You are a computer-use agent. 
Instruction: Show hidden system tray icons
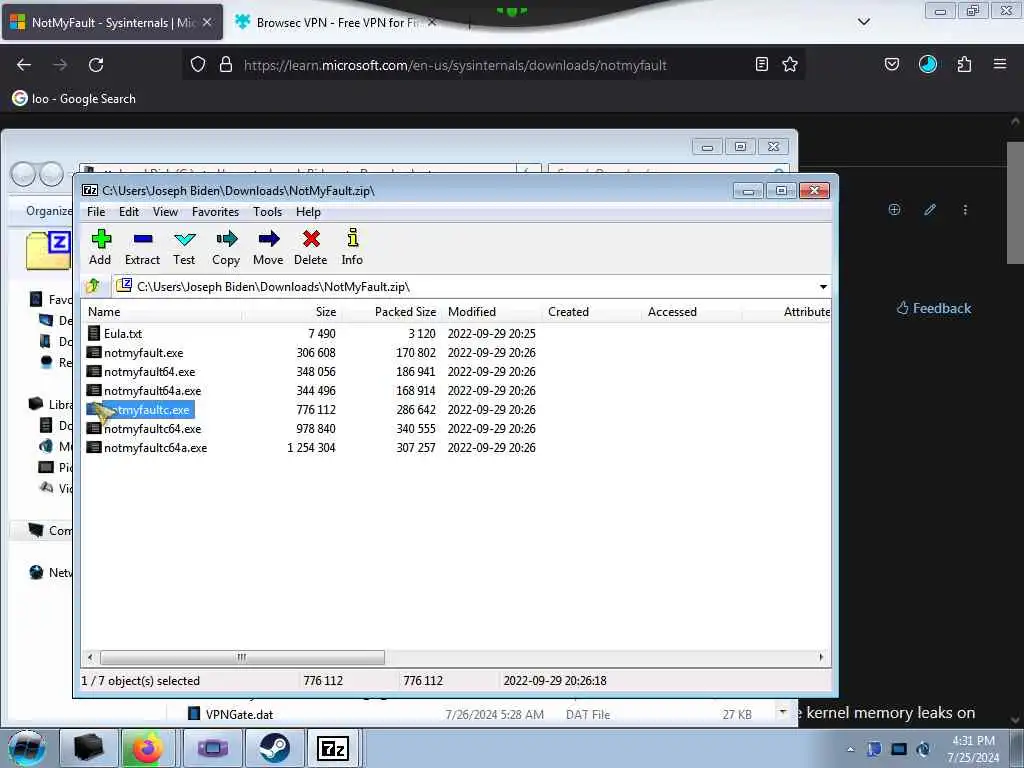click(850, 749)
